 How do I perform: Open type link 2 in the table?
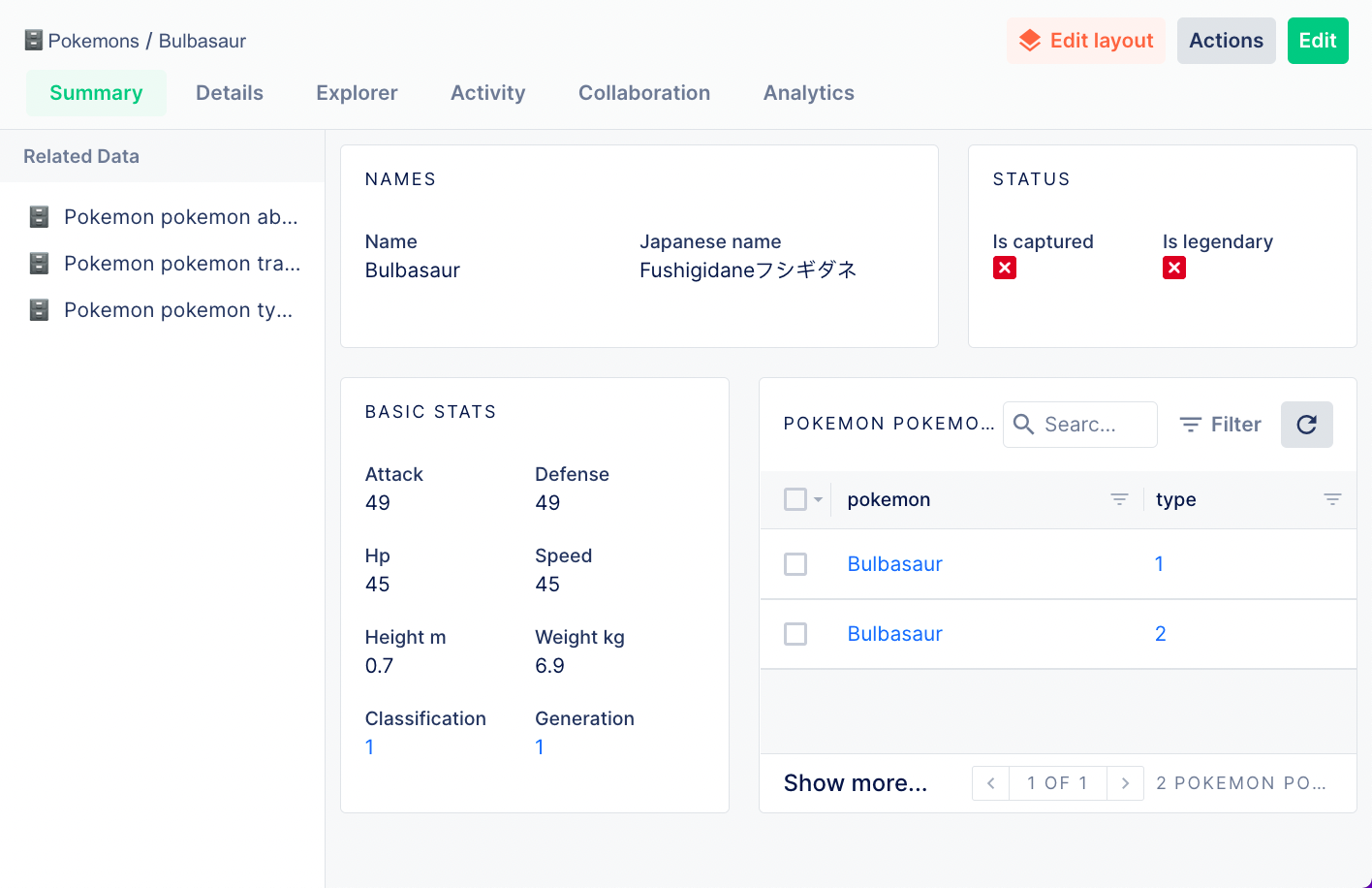click(1161, 634)
